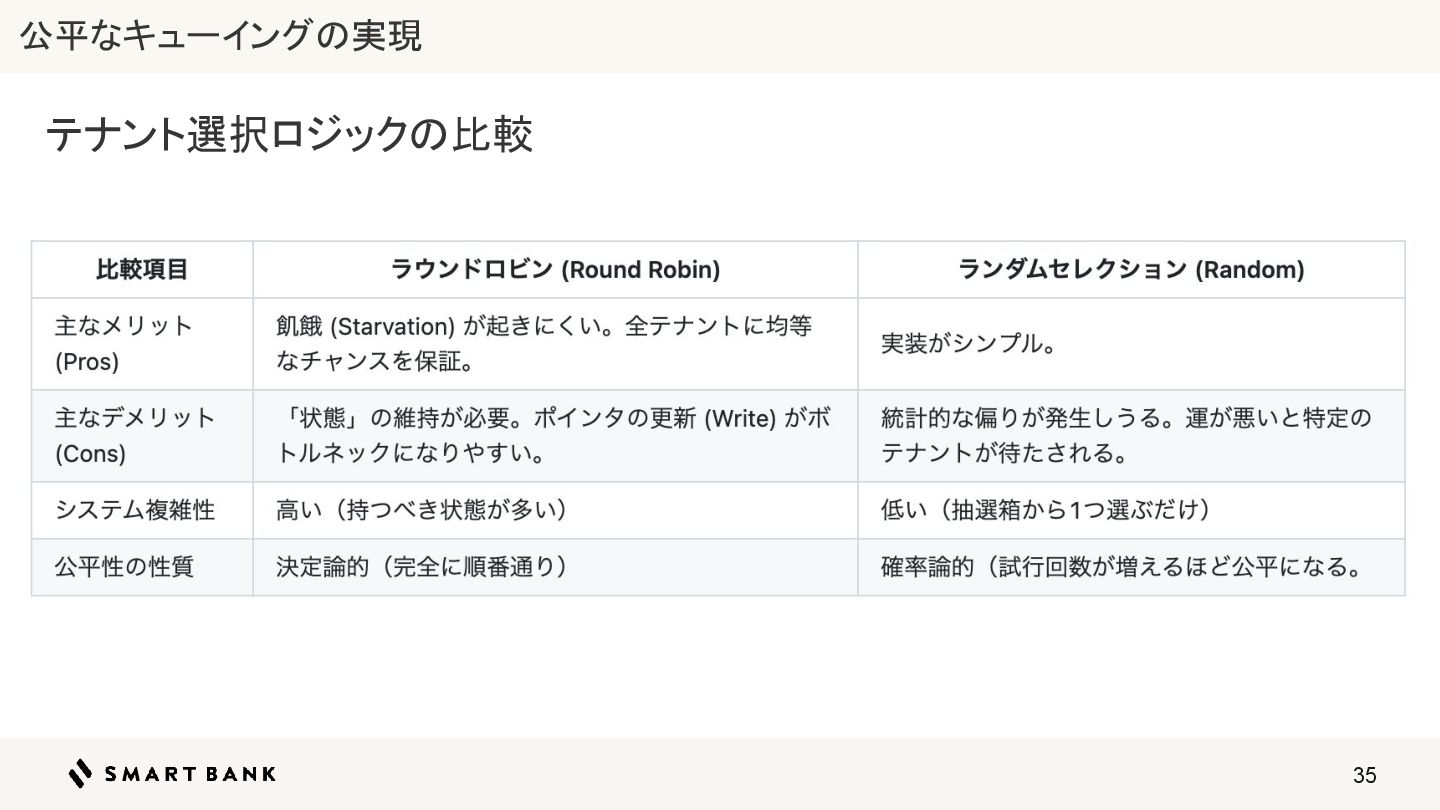Select the ランダムセレクション (Random) header cell
The height and width of the screenshot is (810, 1440).
(x=1131, y=270)
